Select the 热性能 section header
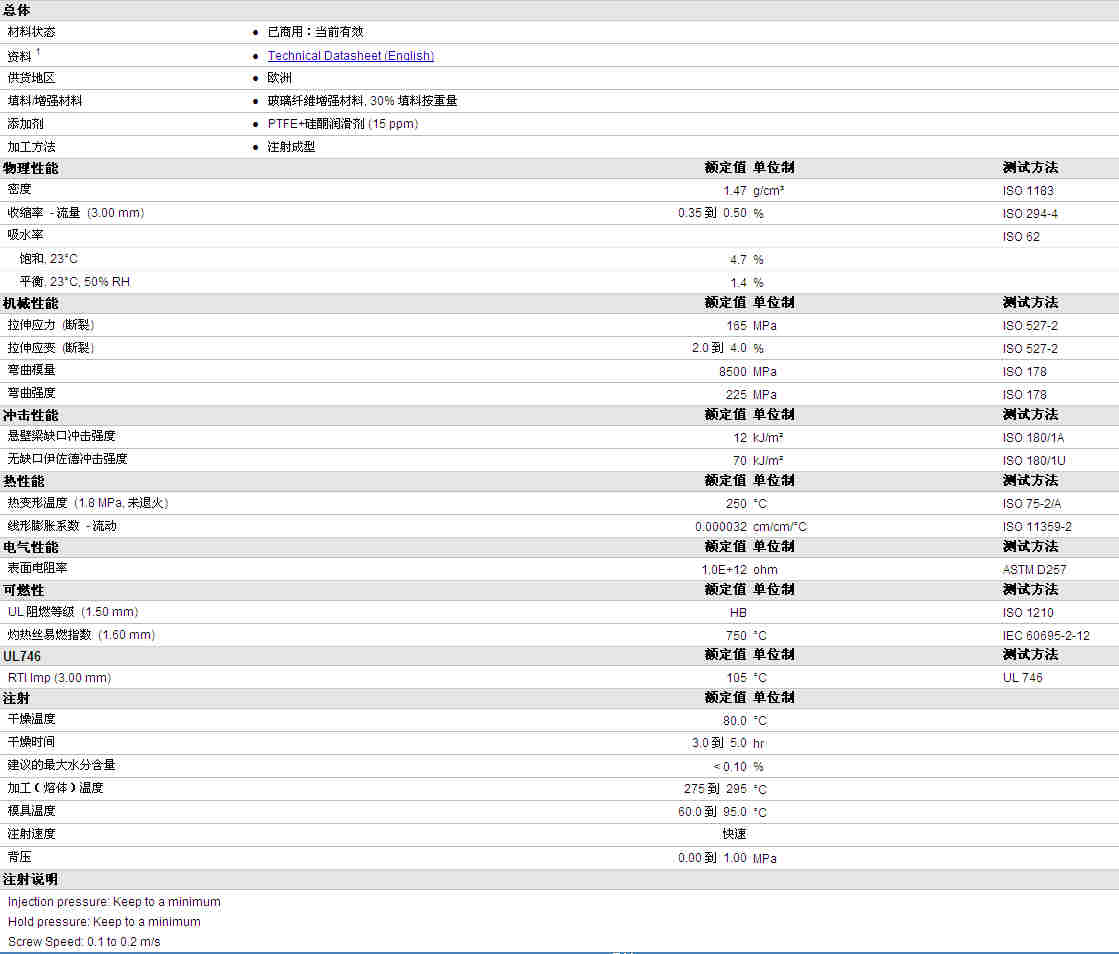Viewport: 1119px width, 954px height. pos(24,481)
